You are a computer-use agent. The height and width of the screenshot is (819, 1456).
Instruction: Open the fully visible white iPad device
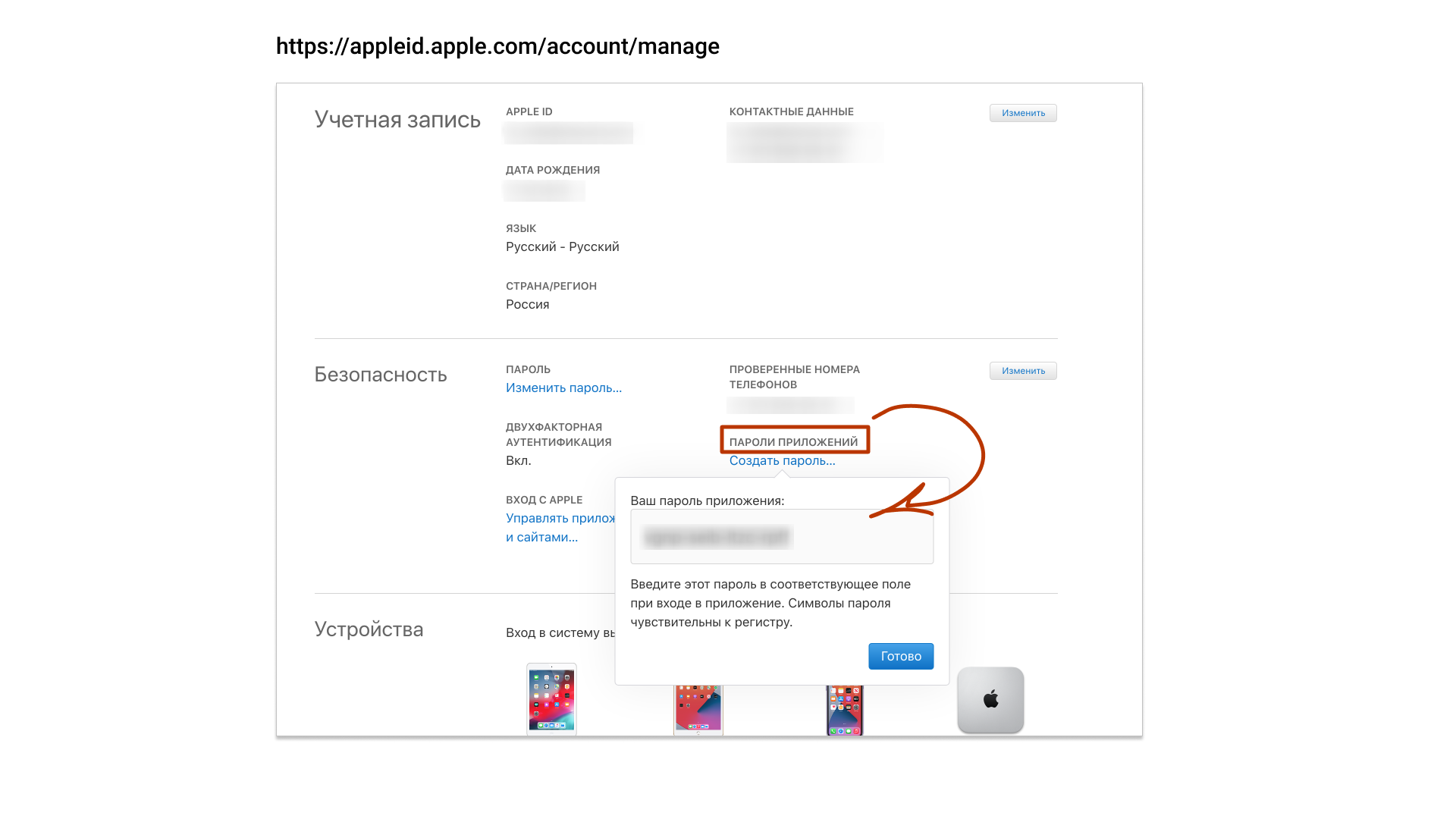coord(551,699)
